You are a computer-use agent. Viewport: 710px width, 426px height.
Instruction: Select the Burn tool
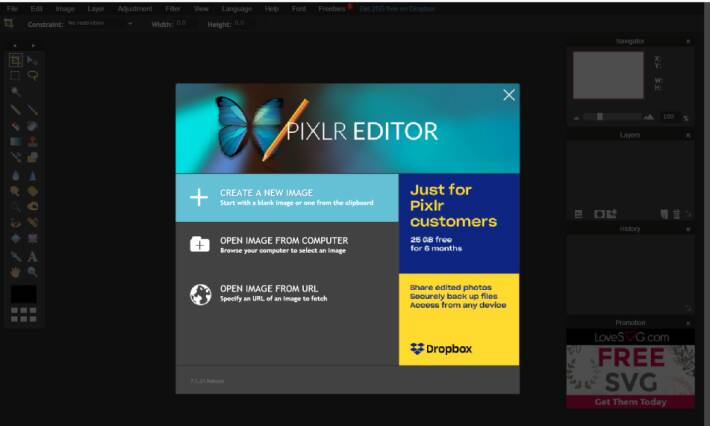(32, 206)
